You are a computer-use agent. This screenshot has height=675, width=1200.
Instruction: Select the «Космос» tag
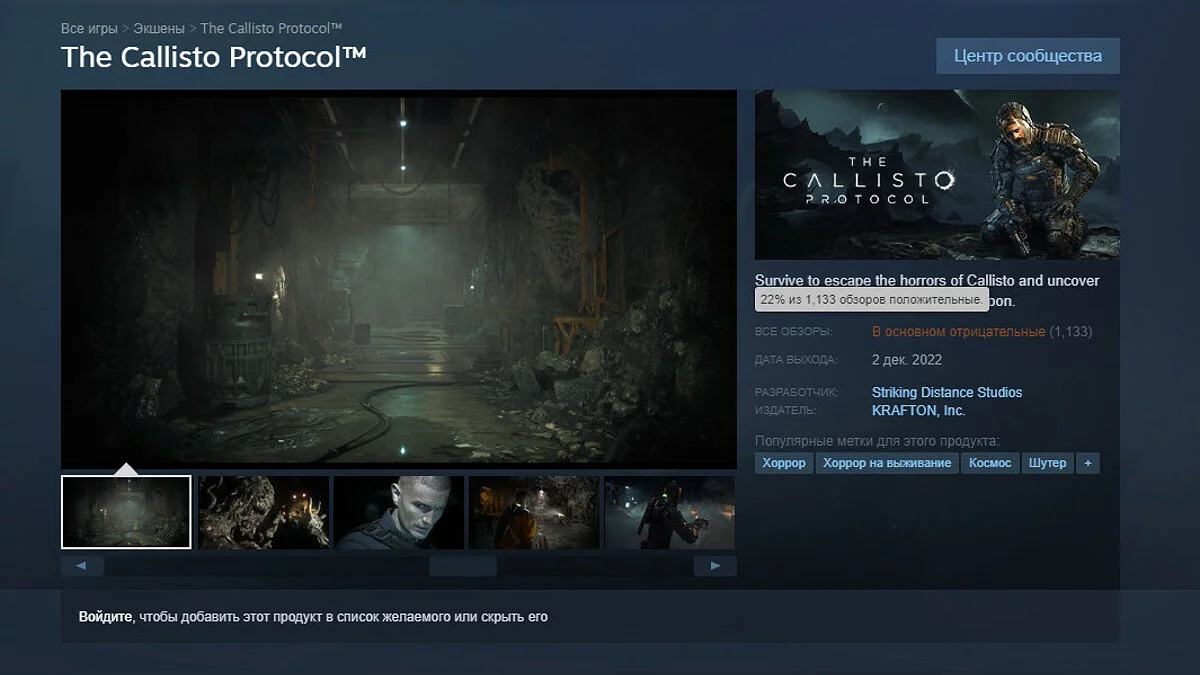pos(990,463)
